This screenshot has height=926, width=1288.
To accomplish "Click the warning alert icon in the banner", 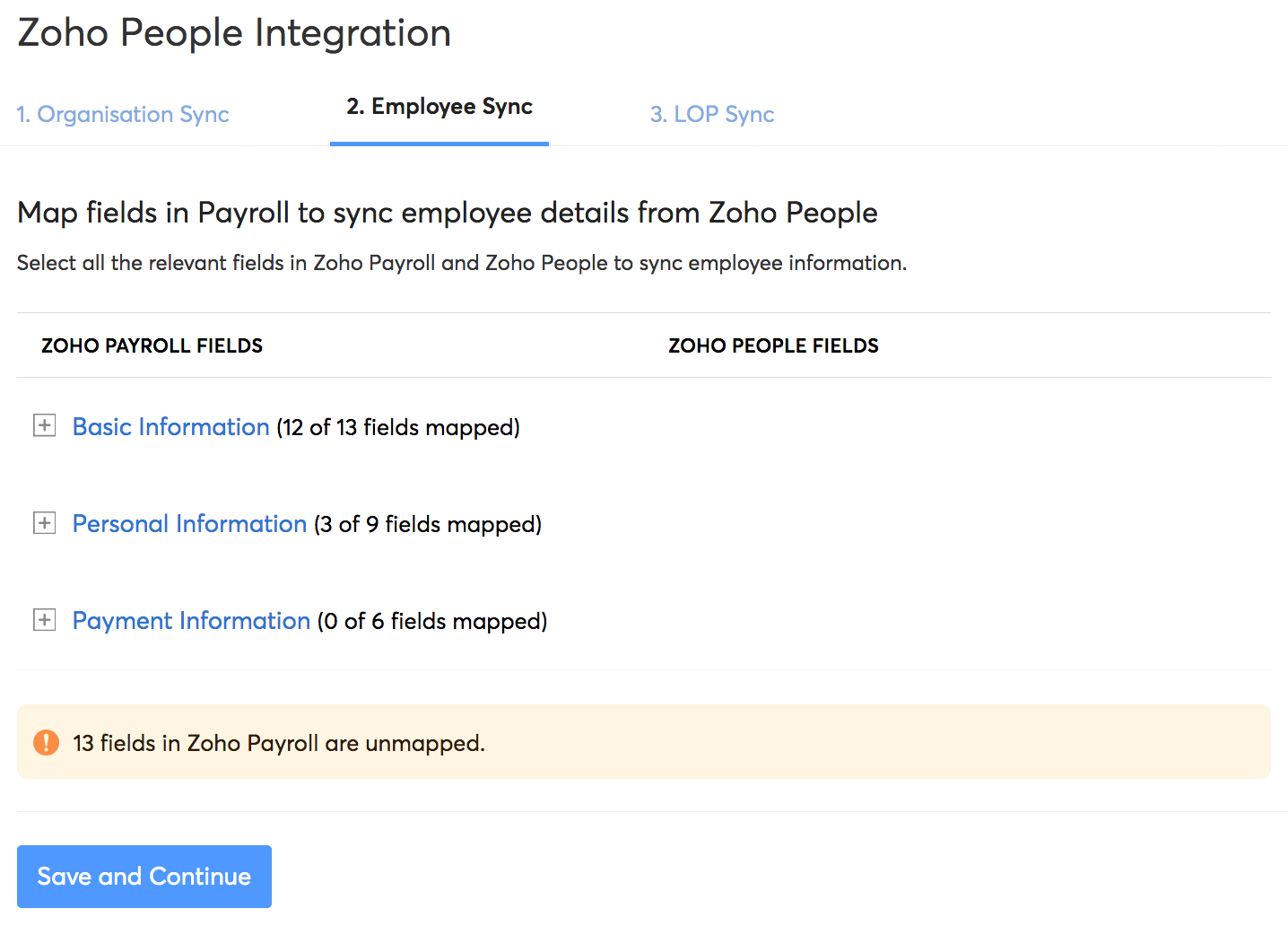I will (x=45, y=742).
